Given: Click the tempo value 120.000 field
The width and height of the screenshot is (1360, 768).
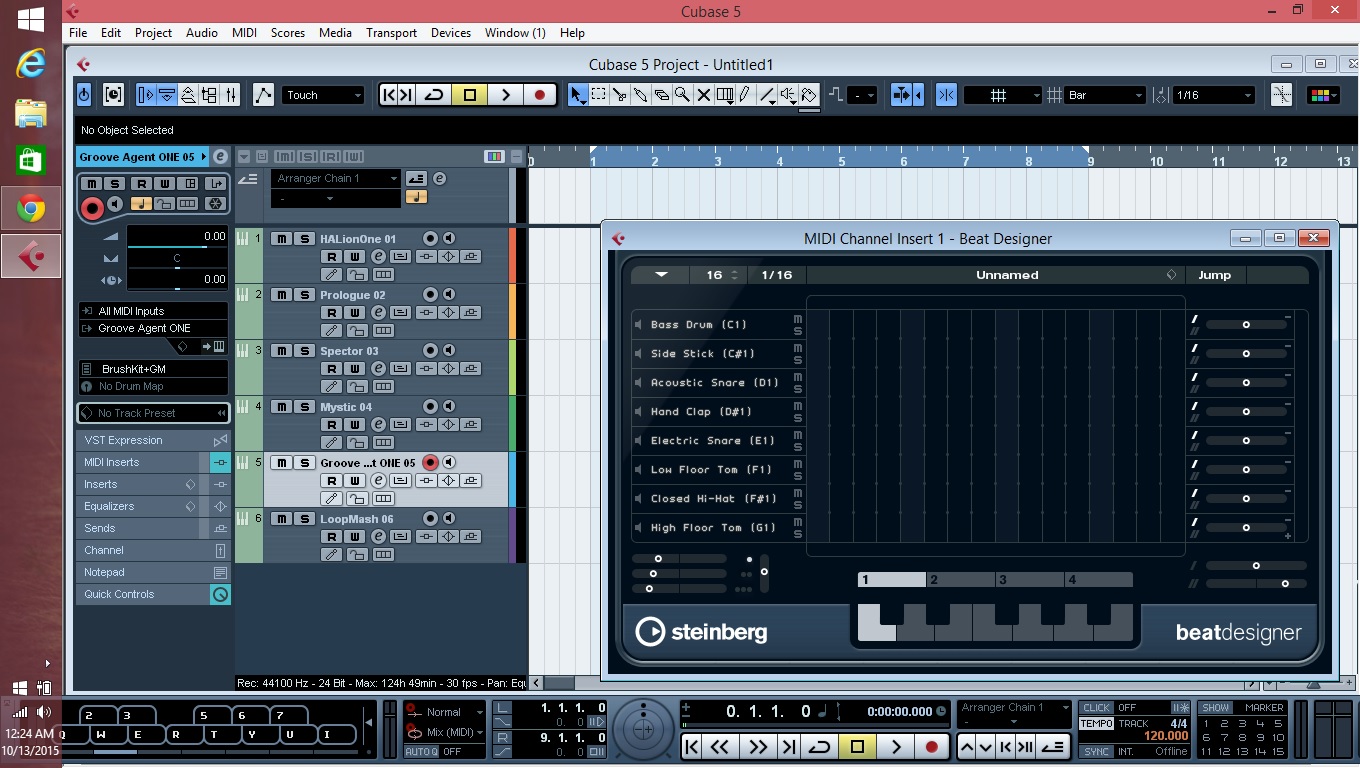Looking at the screenshot, I should pos(1166,737).
